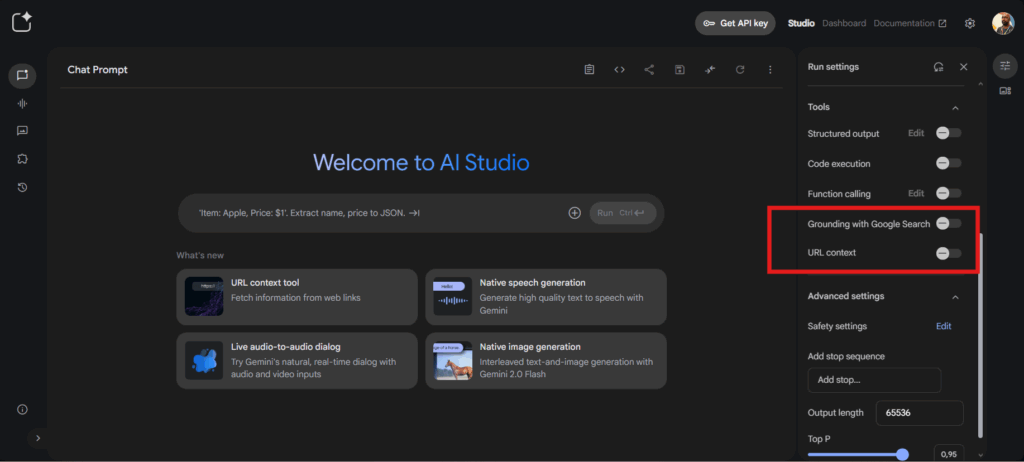Click Edit next to Function calling
The height and width of the screenshot is (462, 1024).
coord(916,193)
